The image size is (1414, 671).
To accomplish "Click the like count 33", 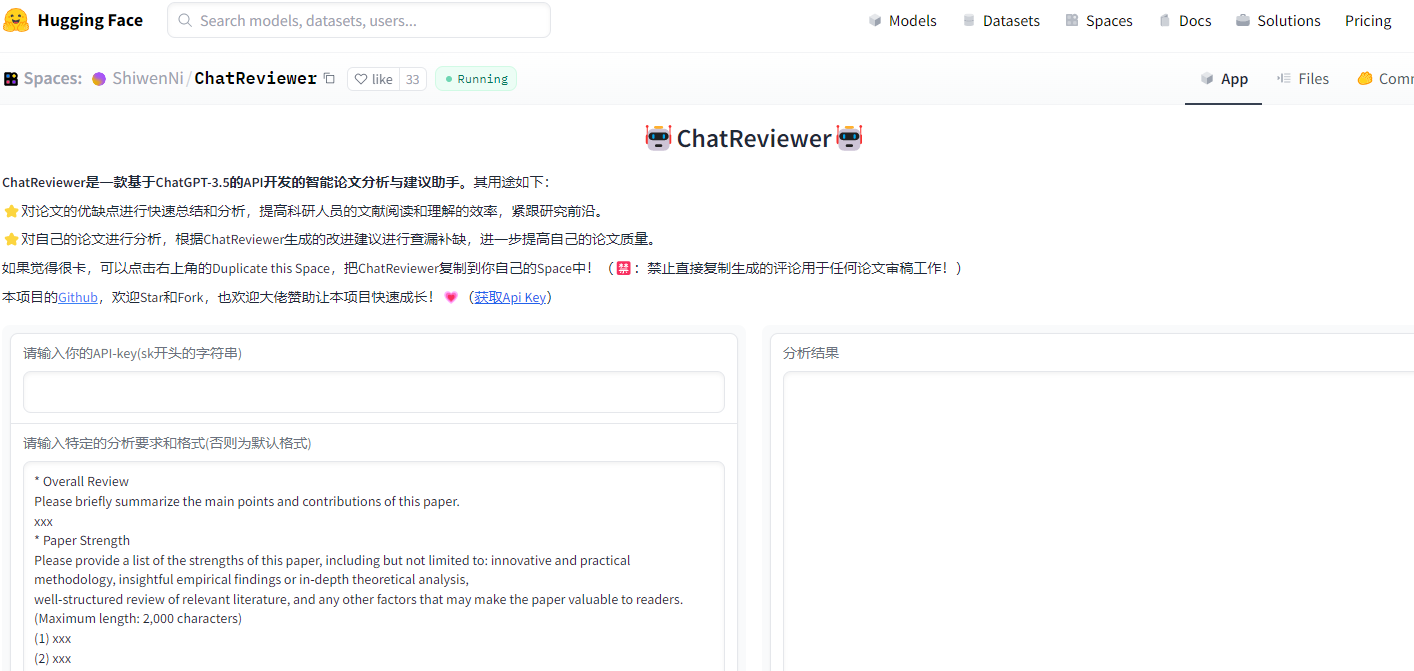I will (412, 79).
